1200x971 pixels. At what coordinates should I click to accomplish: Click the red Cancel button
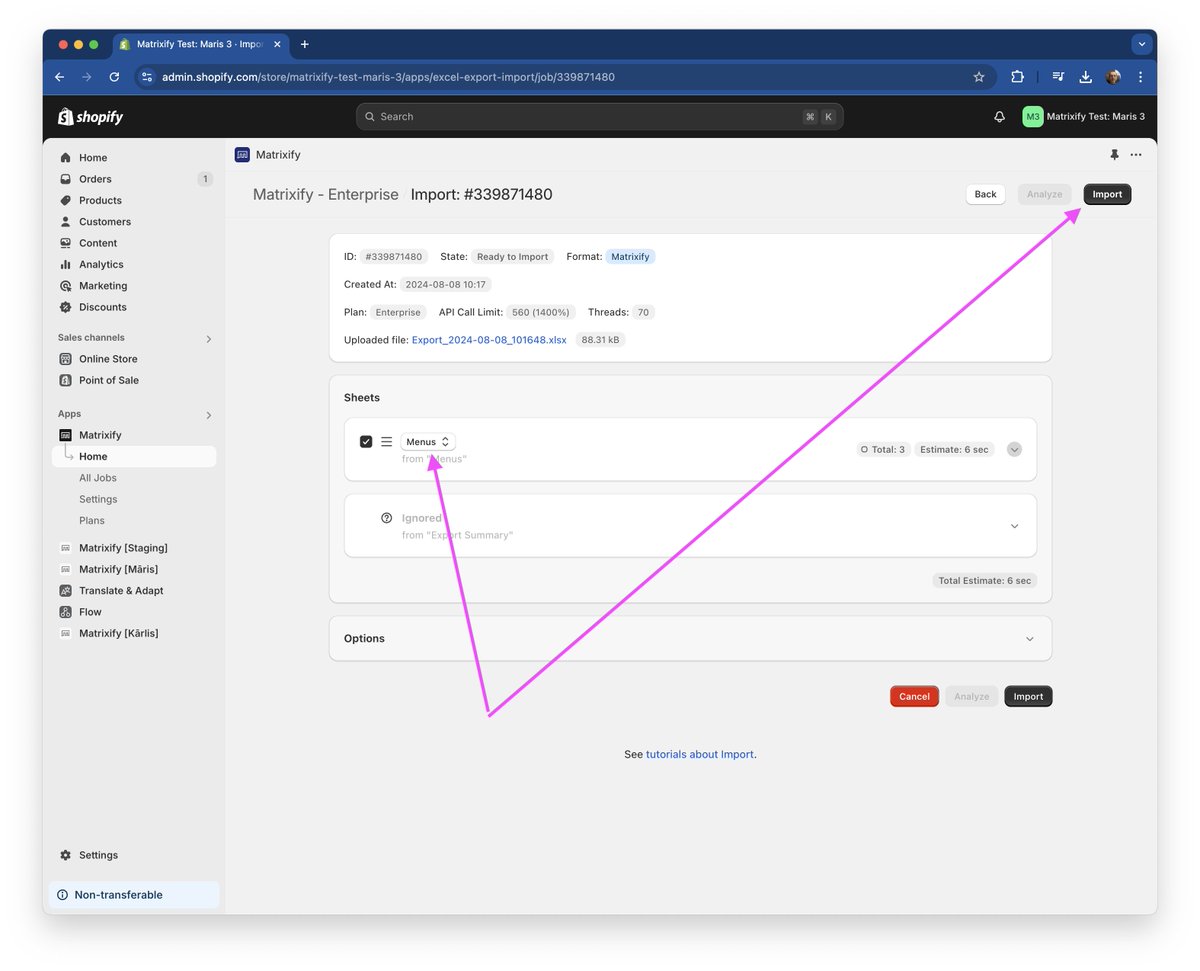(914, 696)
